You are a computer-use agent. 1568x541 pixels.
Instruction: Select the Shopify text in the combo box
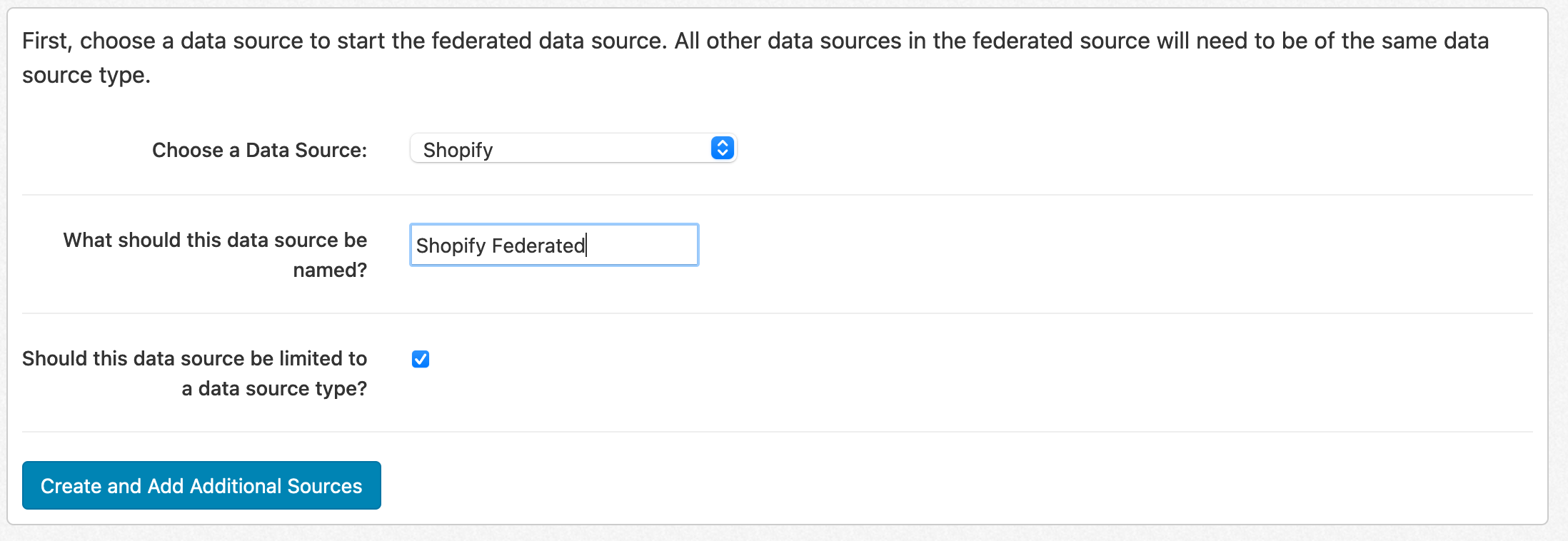(458, 150)
